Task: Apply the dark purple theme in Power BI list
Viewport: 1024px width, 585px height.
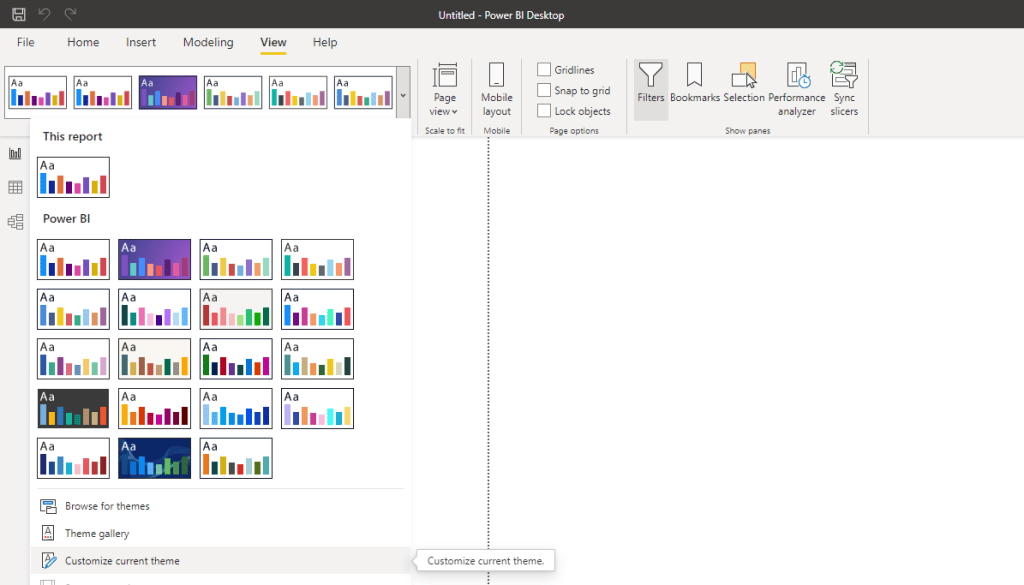Action: click(154, 259)
